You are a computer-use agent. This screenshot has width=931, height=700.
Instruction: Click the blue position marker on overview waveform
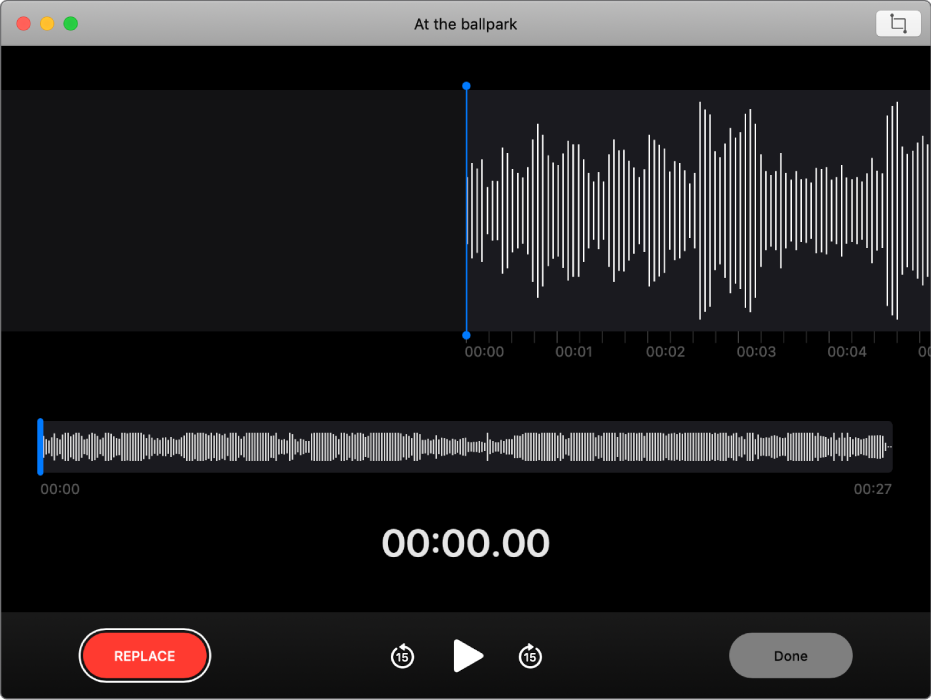(40, 446)
